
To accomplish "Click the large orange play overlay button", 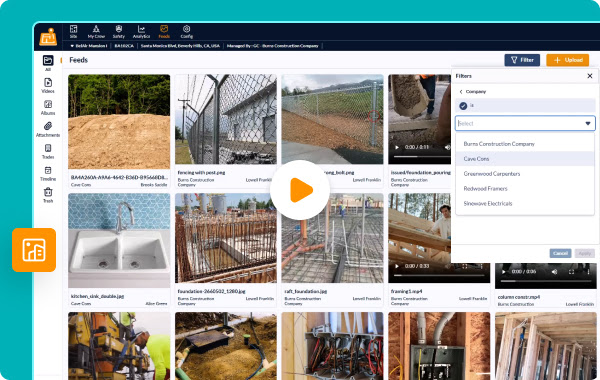I will (300, 190).
